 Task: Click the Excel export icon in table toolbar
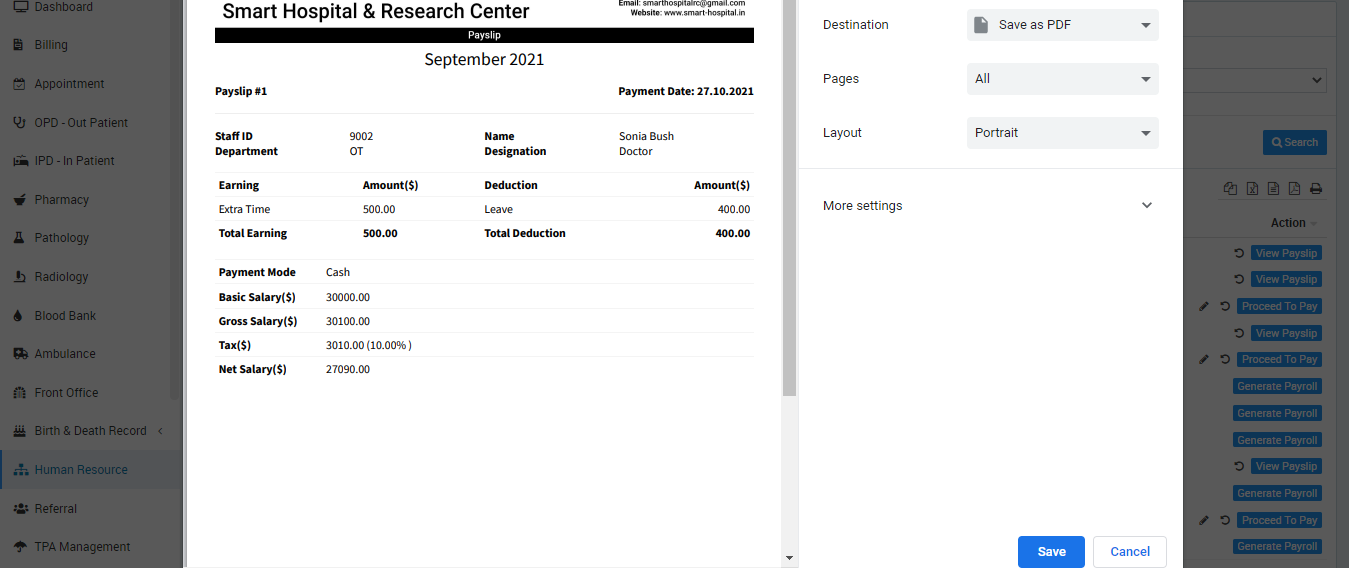[1251, 189]
